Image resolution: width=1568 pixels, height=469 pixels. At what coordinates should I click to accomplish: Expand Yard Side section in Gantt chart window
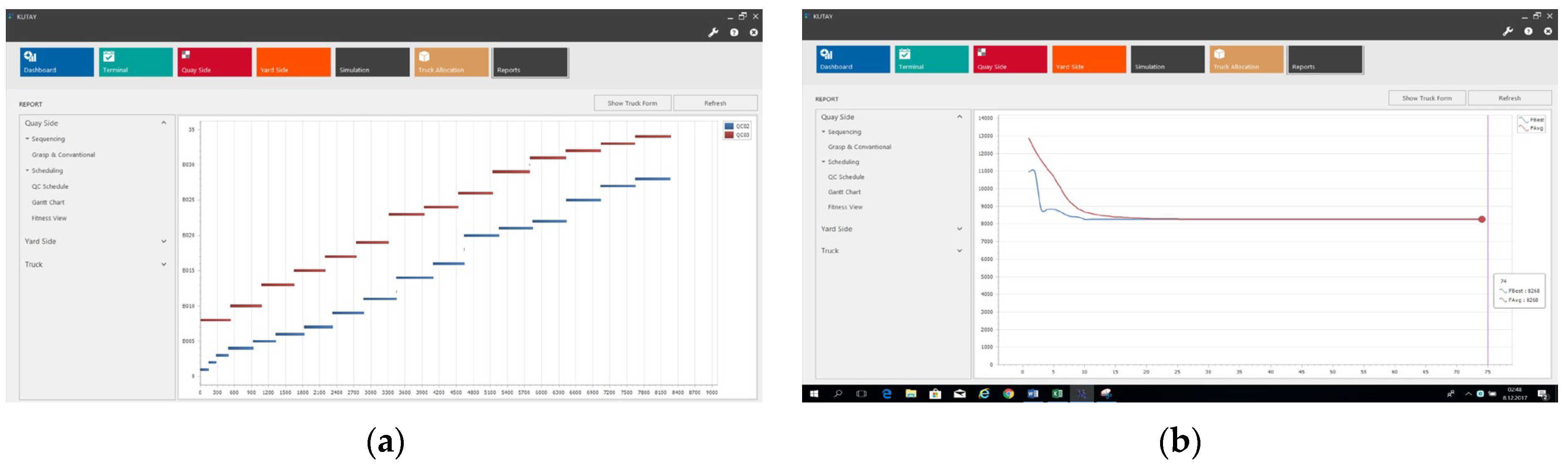[x=164, y=242]
